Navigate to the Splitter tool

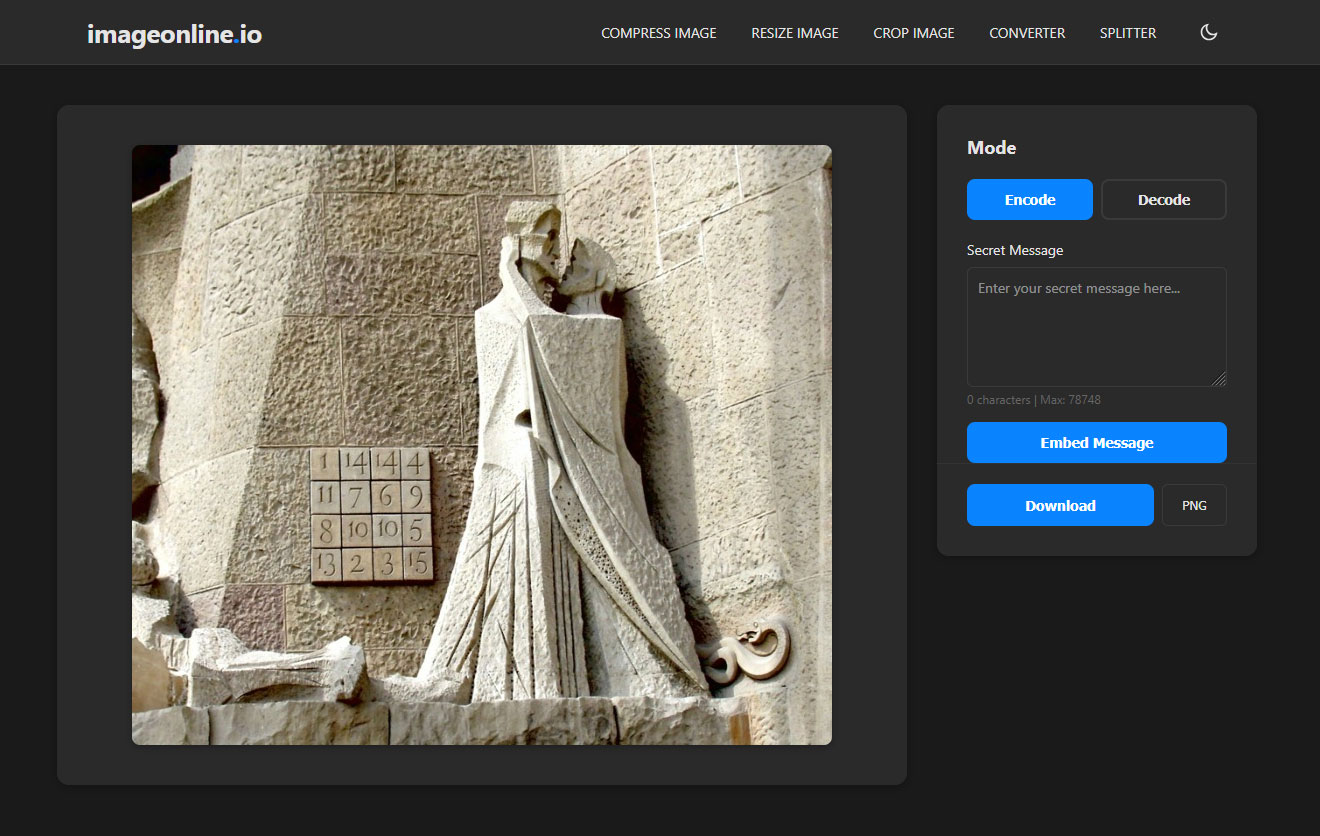(x=1127, y=33)
